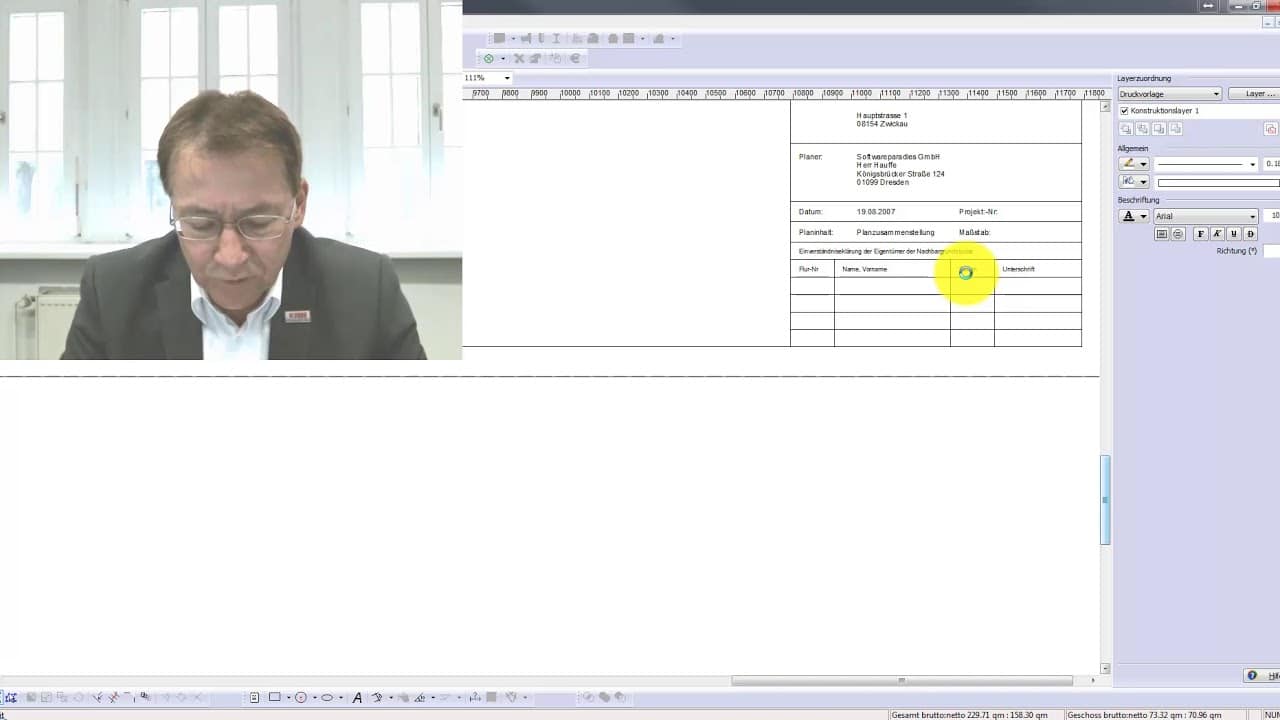The height and width of the screenshot is (720, 1280).
Task: Click second layer order icon below Konstruktionslayer
Action: tap(1142, 129)
